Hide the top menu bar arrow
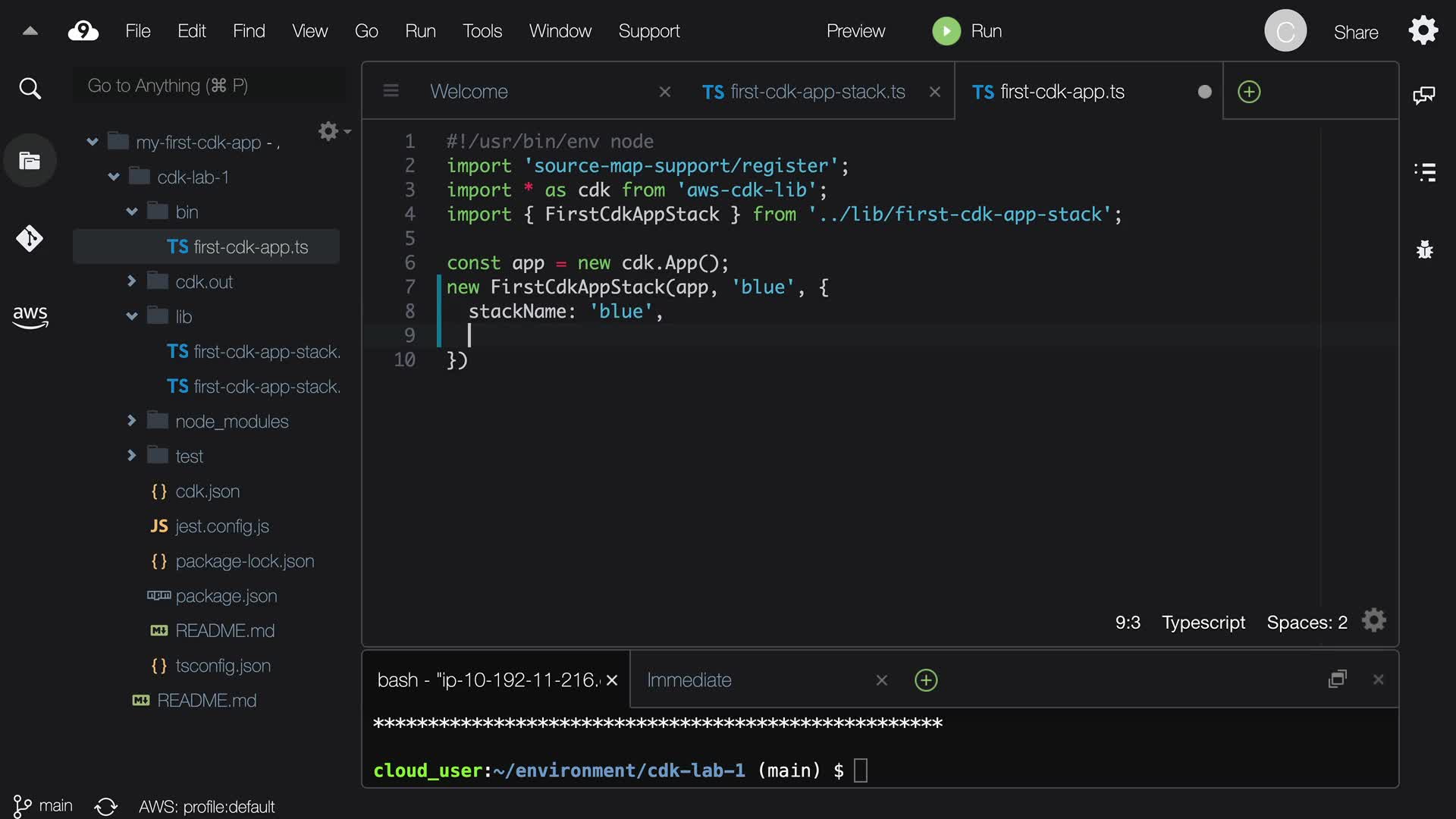The width and height of the screenshot is (1456, 819). click(x=30, y=31)
